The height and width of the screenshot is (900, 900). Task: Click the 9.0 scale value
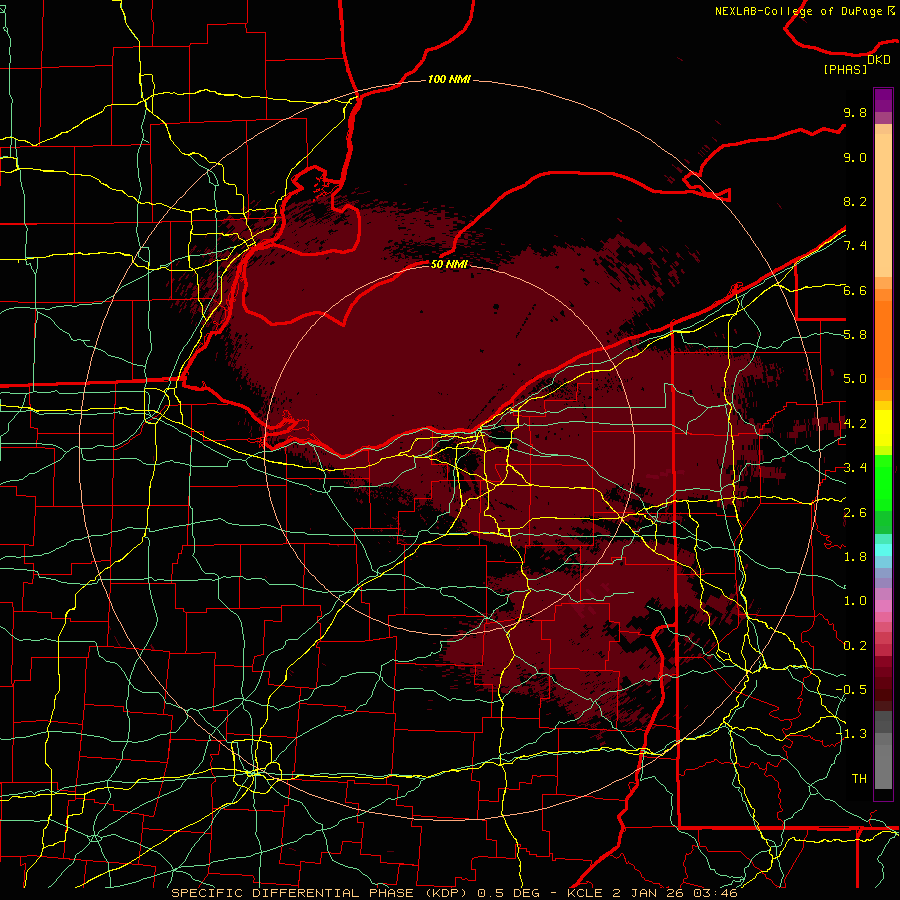coord(855,157)
